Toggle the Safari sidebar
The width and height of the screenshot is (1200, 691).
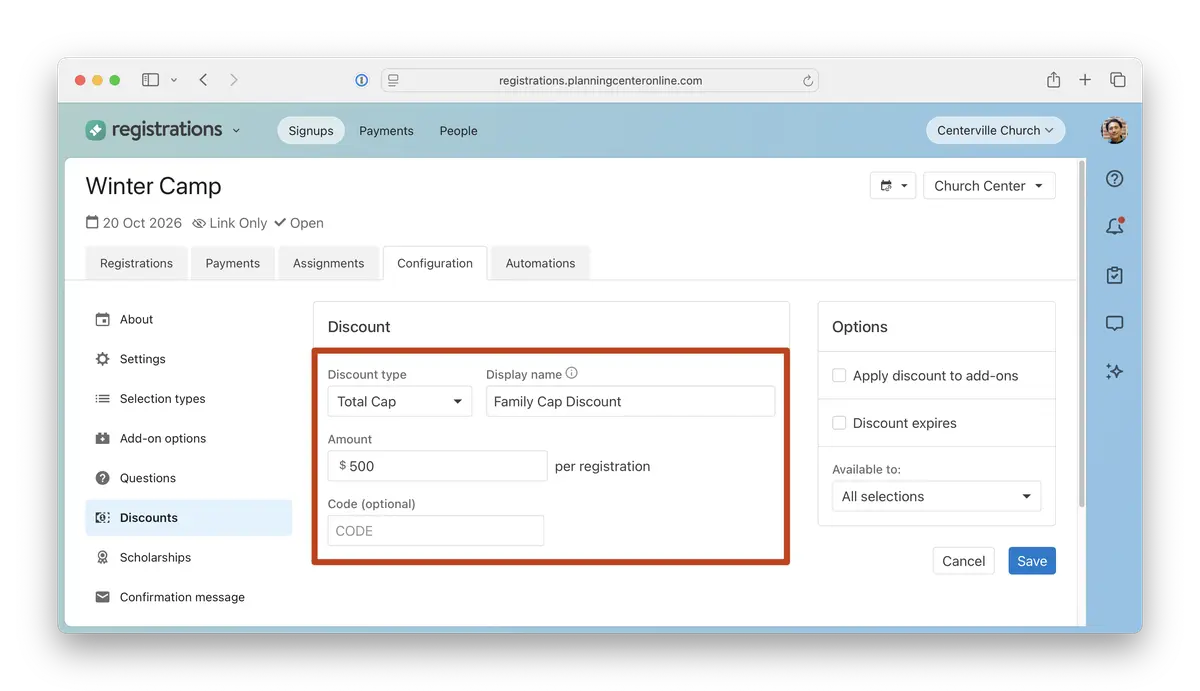point(151,80)
